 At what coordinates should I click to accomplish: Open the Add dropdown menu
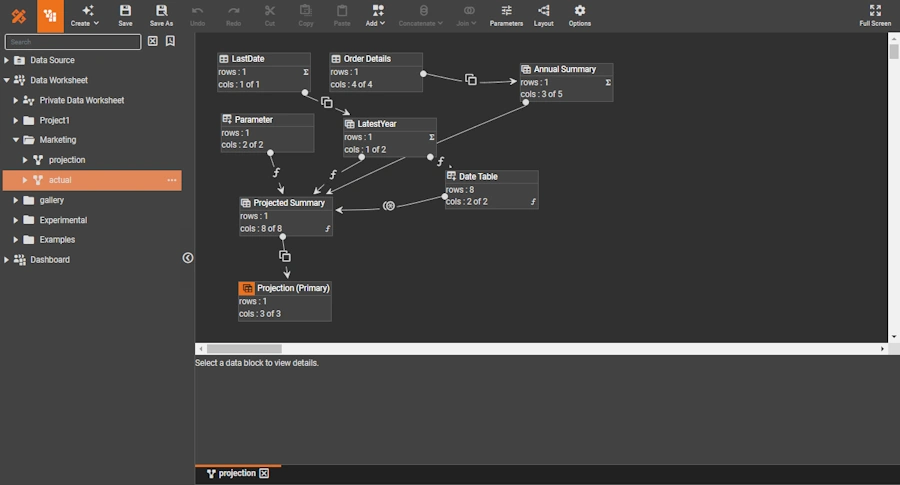coord(377,15)
